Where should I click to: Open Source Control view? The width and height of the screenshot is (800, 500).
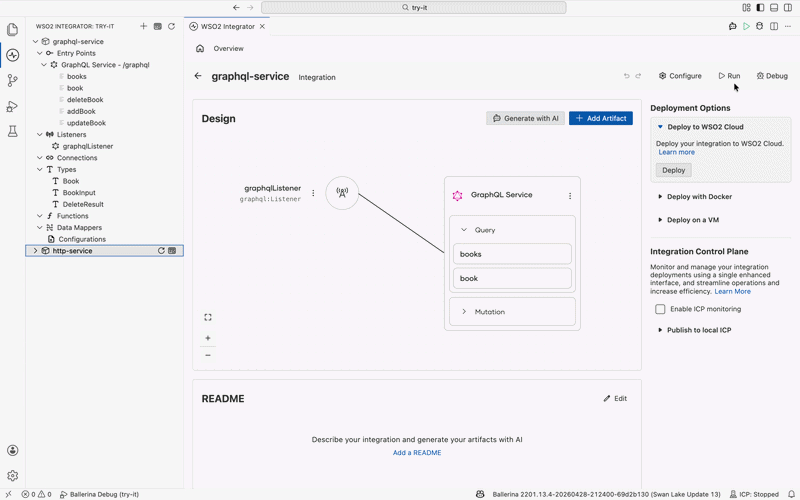[x=13, y=80]
